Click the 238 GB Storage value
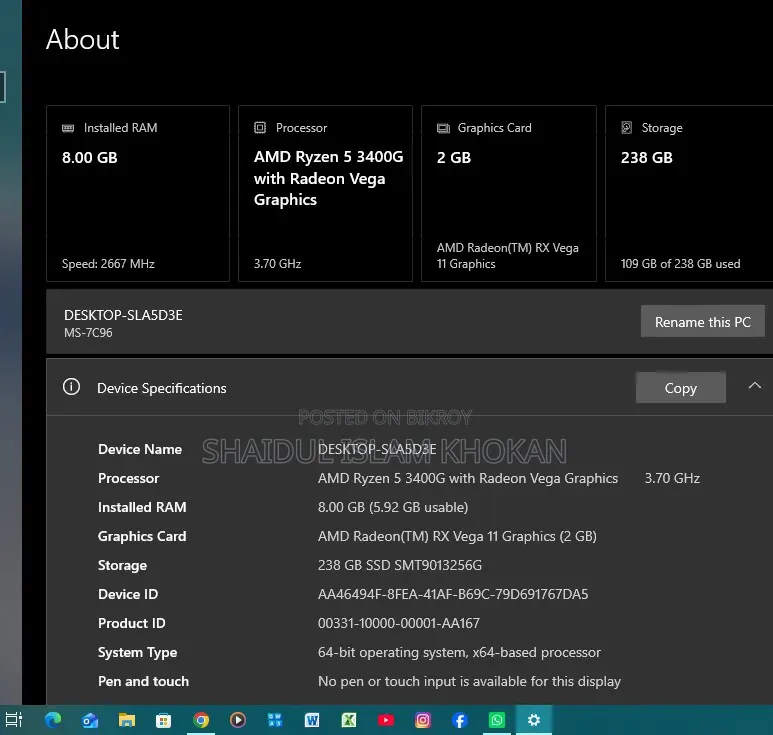 click(646, 157)
